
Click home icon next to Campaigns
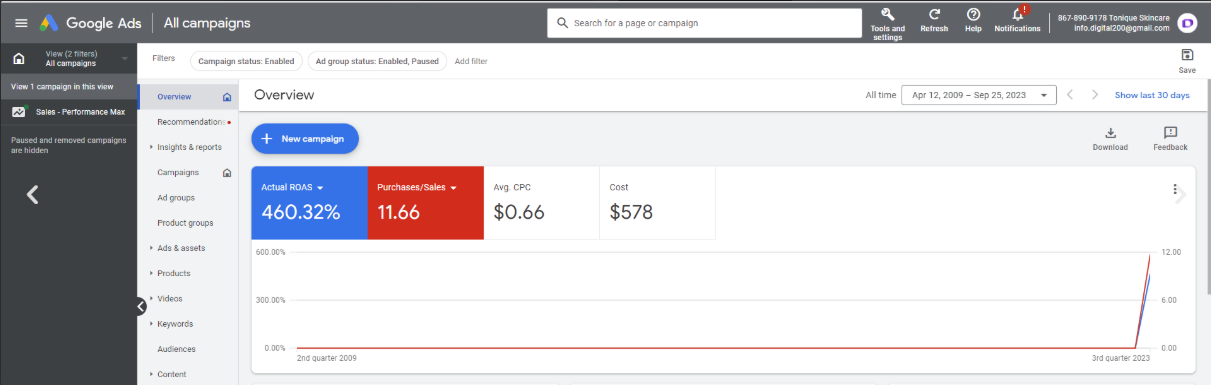pyautogui.click(x=227, y=173)
